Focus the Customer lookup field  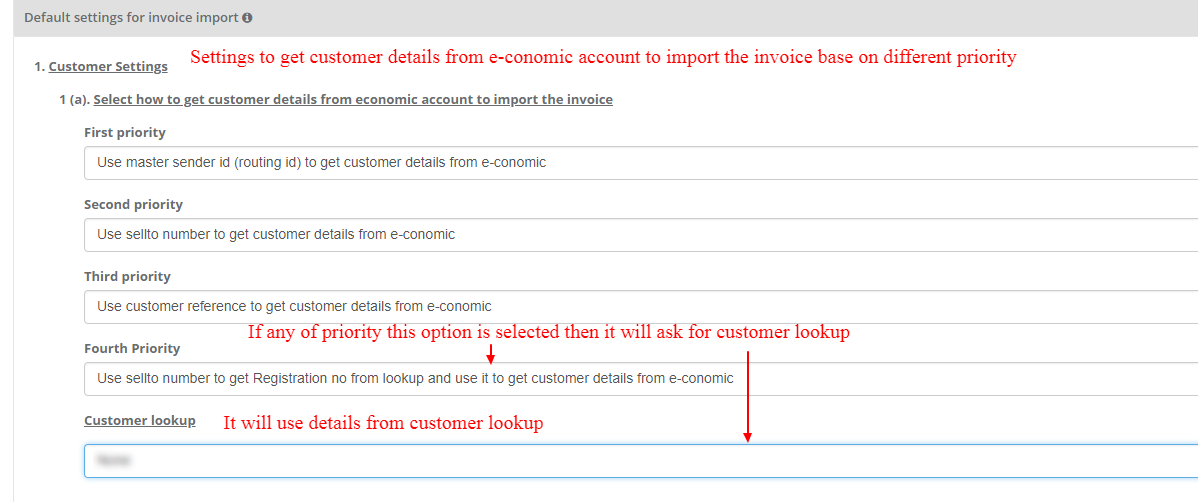pyautogui.click(x=641, y=461)
